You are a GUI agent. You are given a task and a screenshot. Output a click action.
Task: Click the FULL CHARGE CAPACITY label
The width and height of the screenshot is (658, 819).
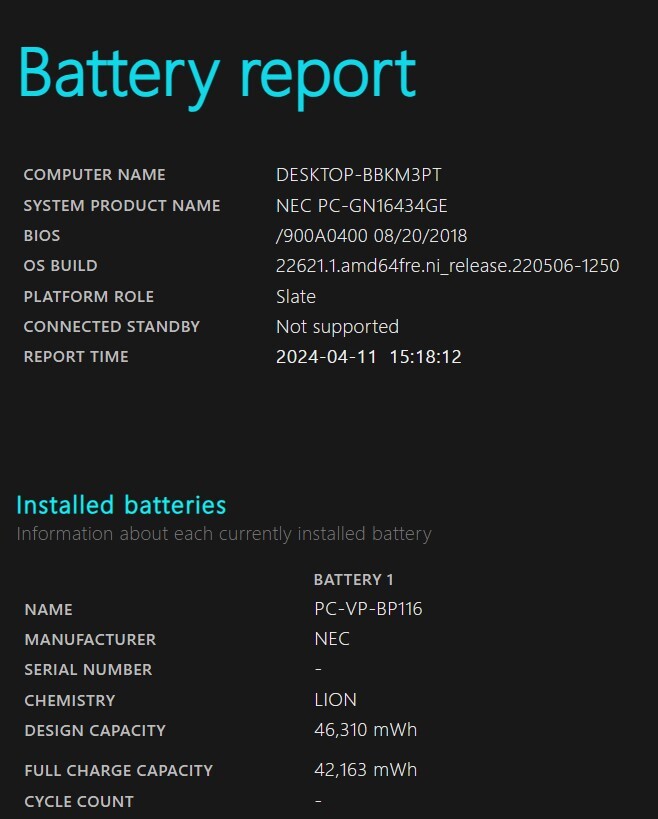point(118,770)
